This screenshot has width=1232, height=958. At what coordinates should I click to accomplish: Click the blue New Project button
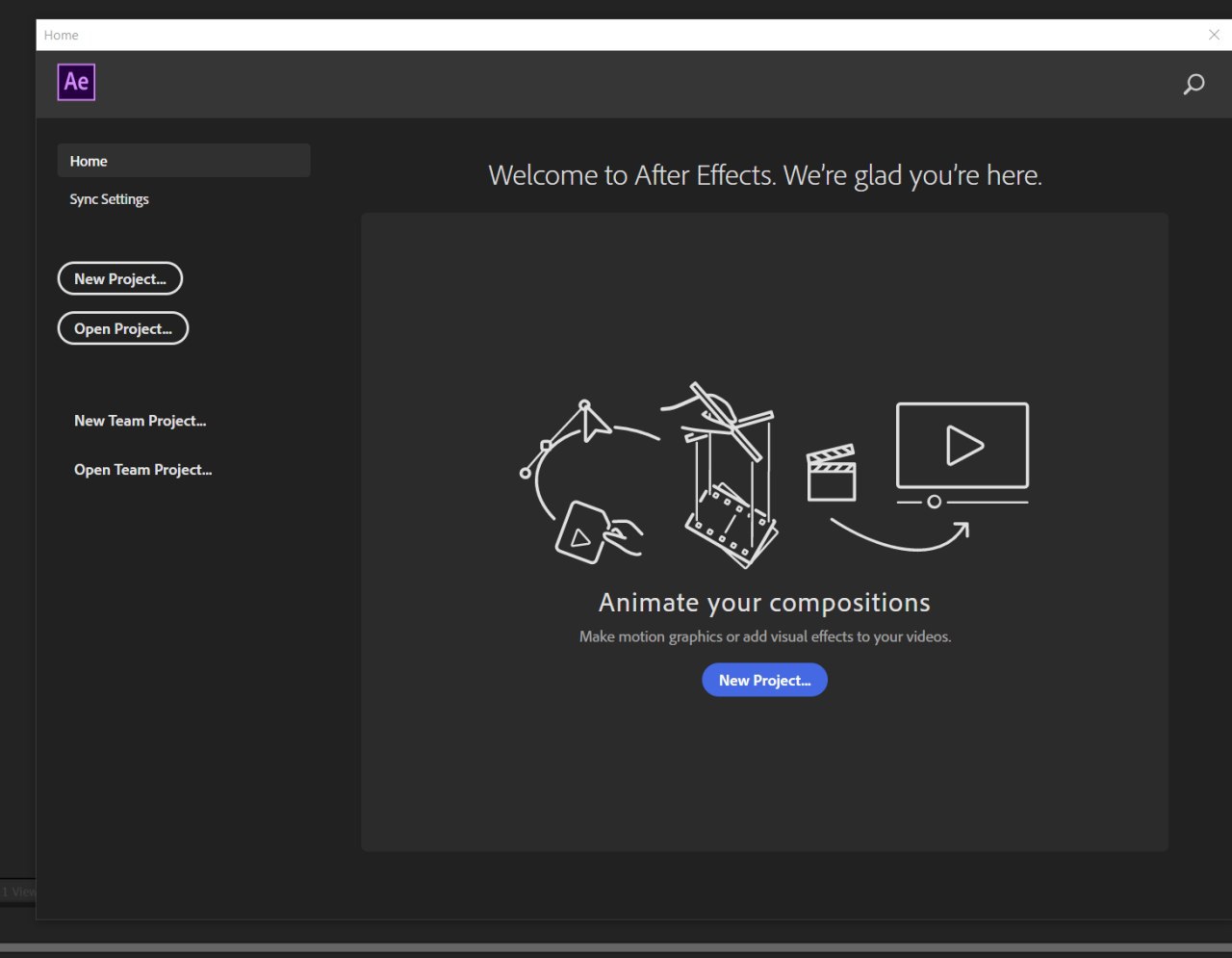tap(765, 680)
